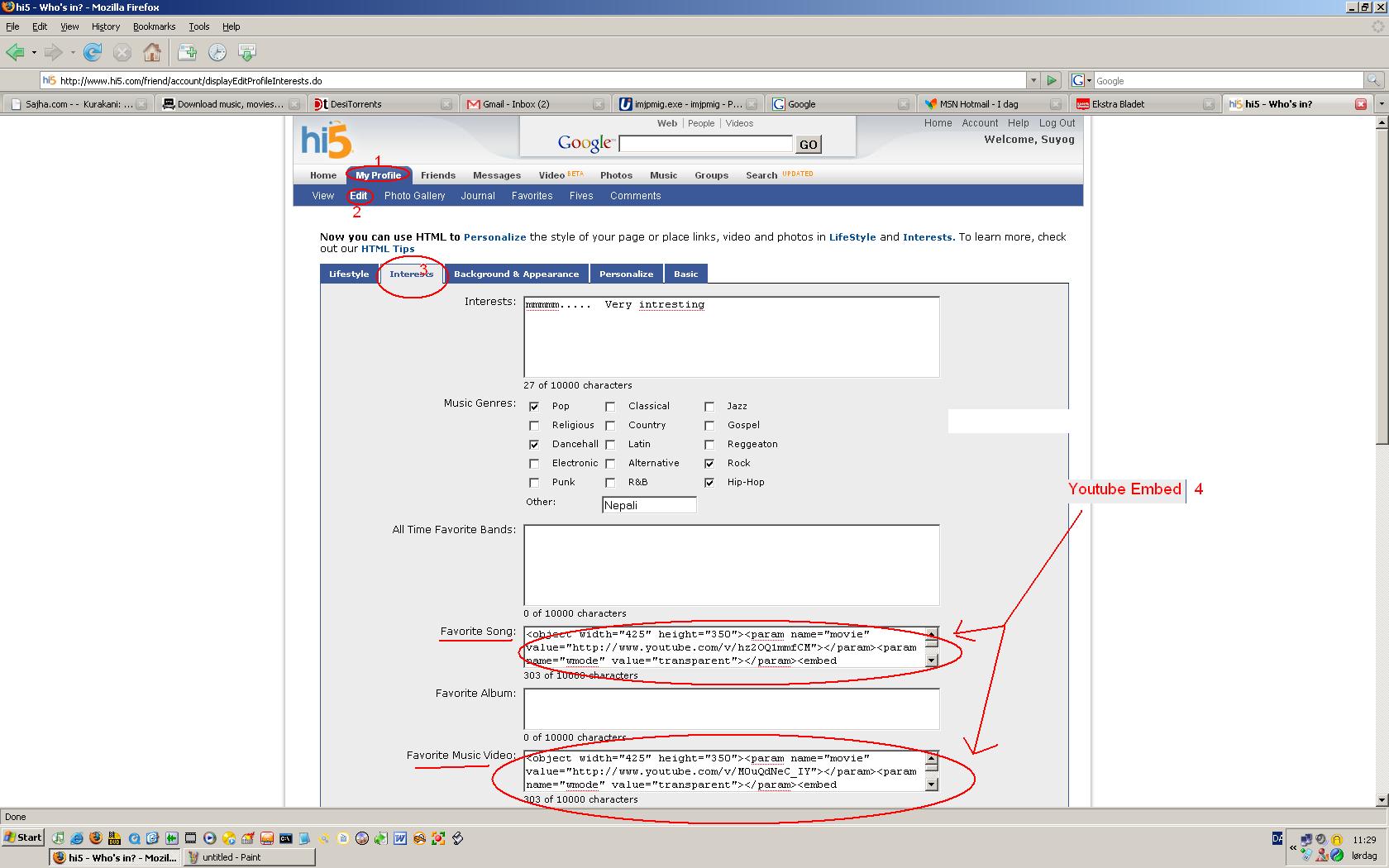
Task: Click the Home icon in toolbar
Action: click(x=152, y=53)
